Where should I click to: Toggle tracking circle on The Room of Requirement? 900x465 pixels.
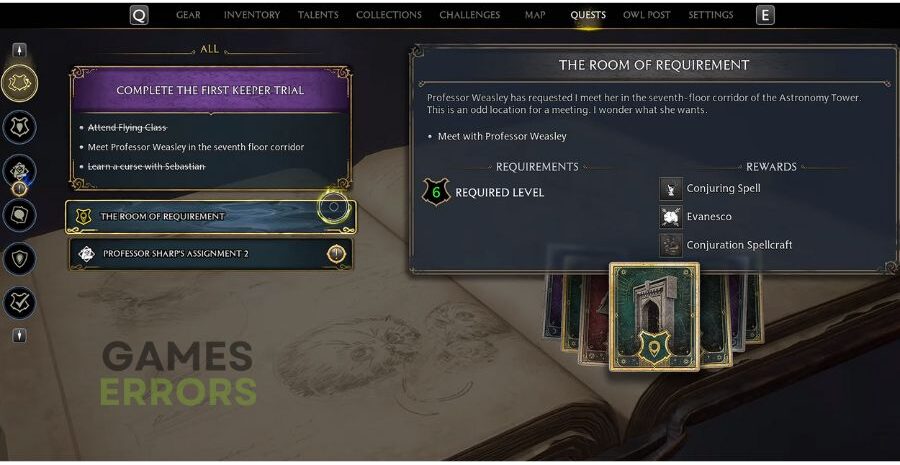333,207
